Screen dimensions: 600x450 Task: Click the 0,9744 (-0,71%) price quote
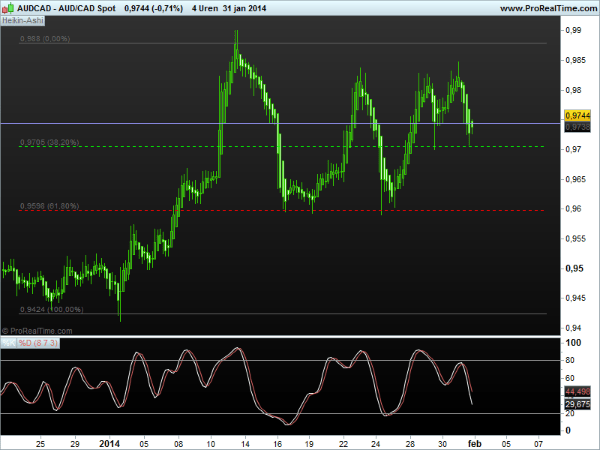153,8
